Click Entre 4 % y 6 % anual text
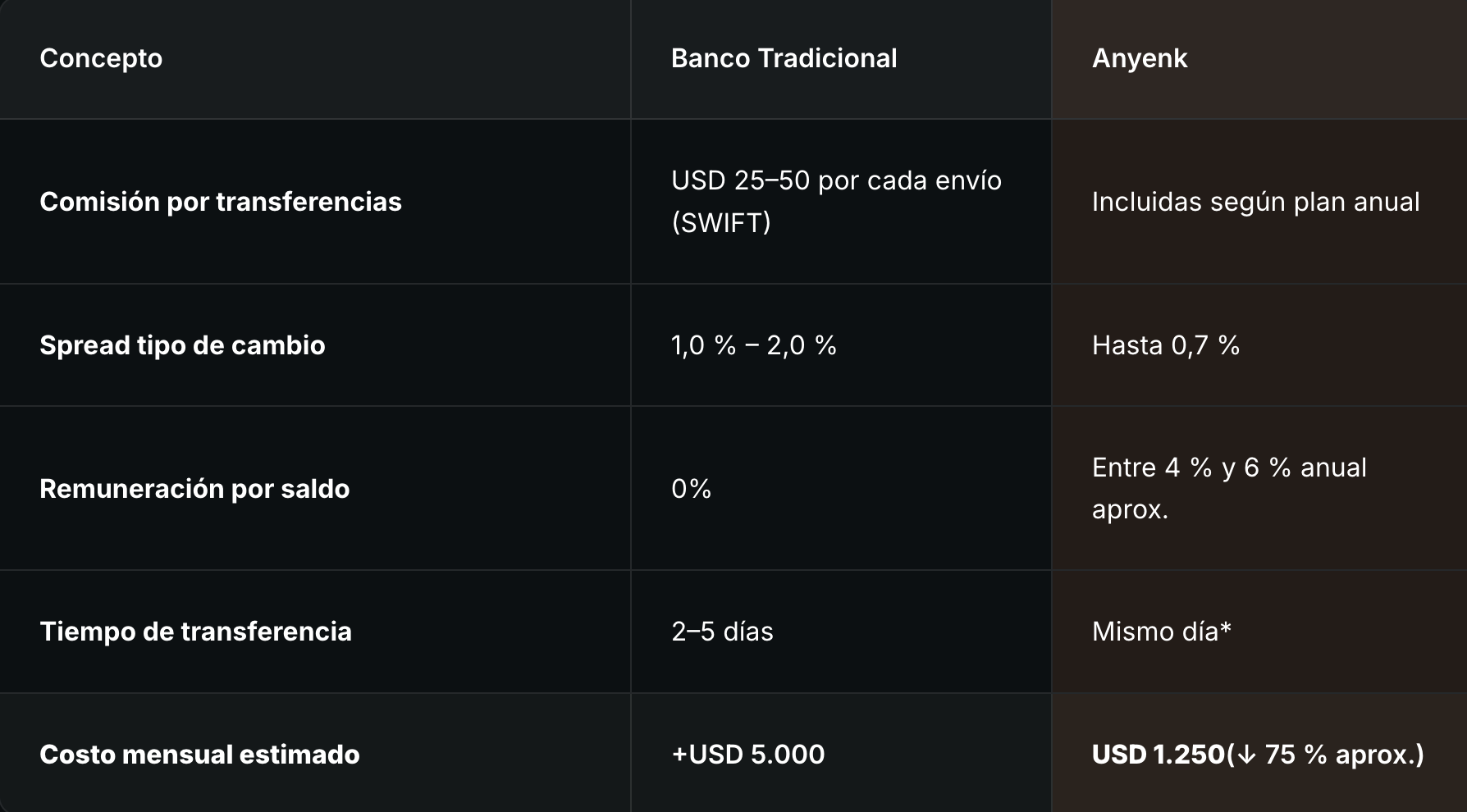The width and height of the screenshot is (1467, 812). pyautogui.click(x=1228, y=468)
